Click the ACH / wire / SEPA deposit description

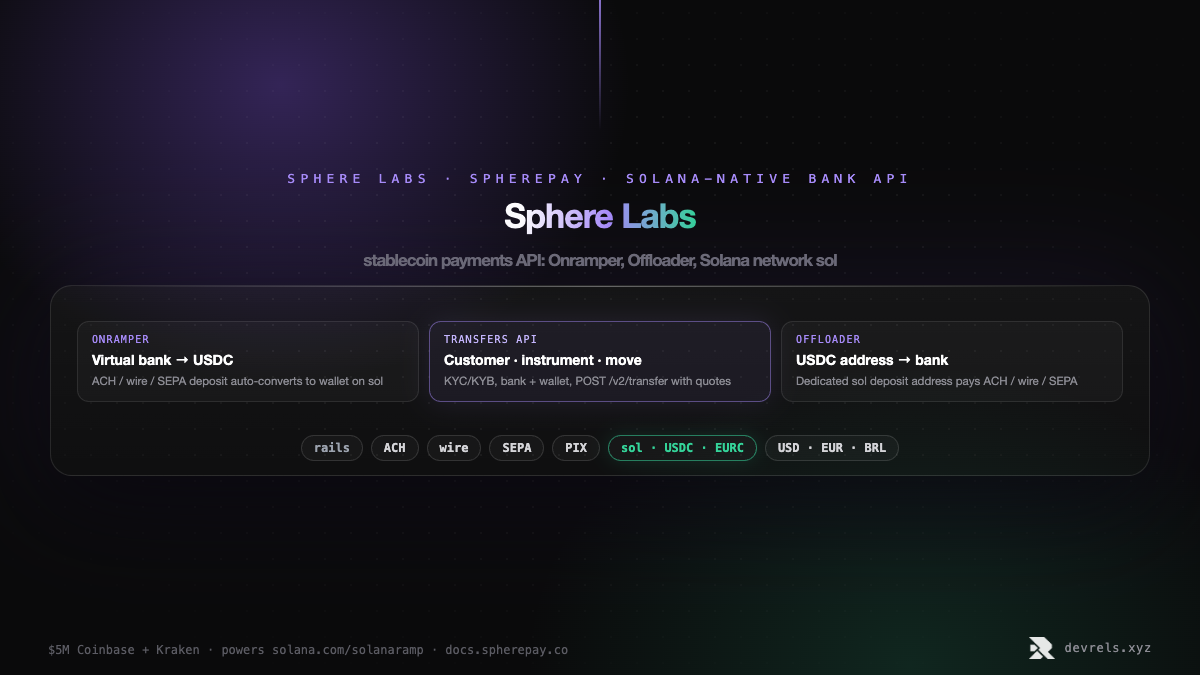tap(237, 381)
